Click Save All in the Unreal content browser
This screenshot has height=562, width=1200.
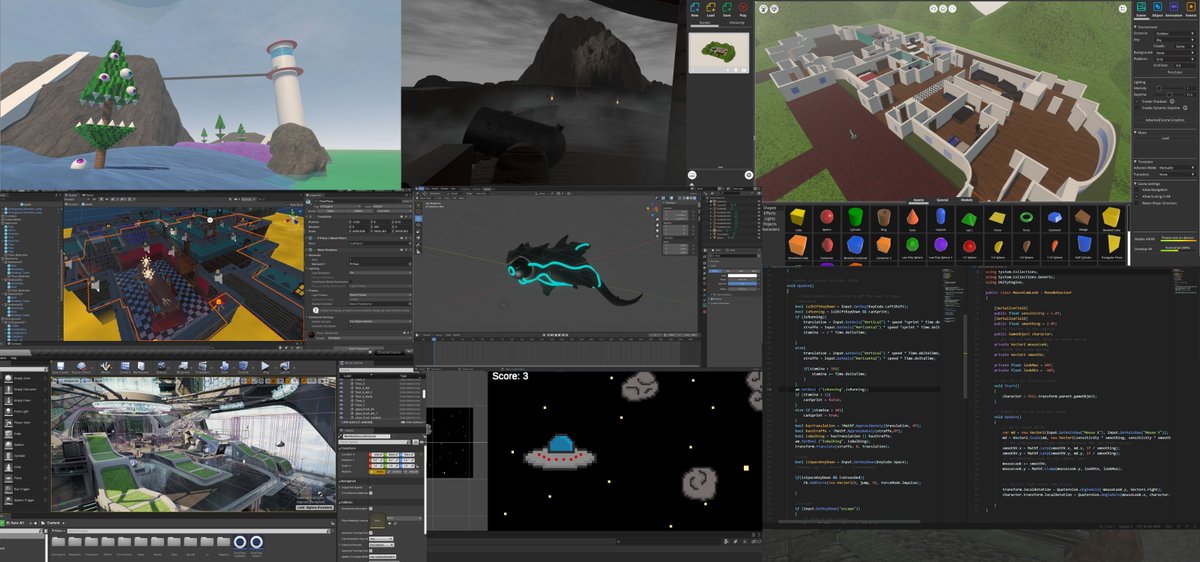point(15,523)
